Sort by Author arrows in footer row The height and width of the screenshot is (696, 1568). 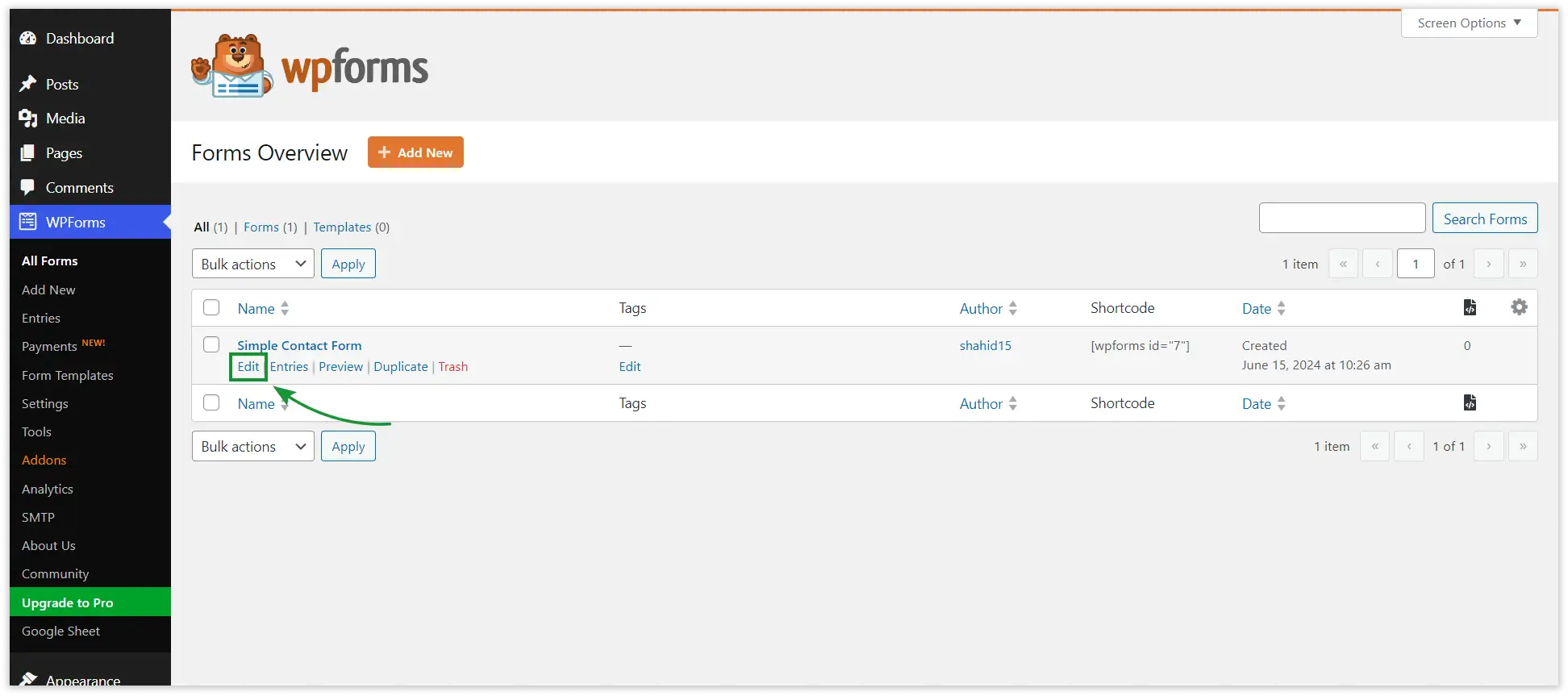pos(1013,403)
